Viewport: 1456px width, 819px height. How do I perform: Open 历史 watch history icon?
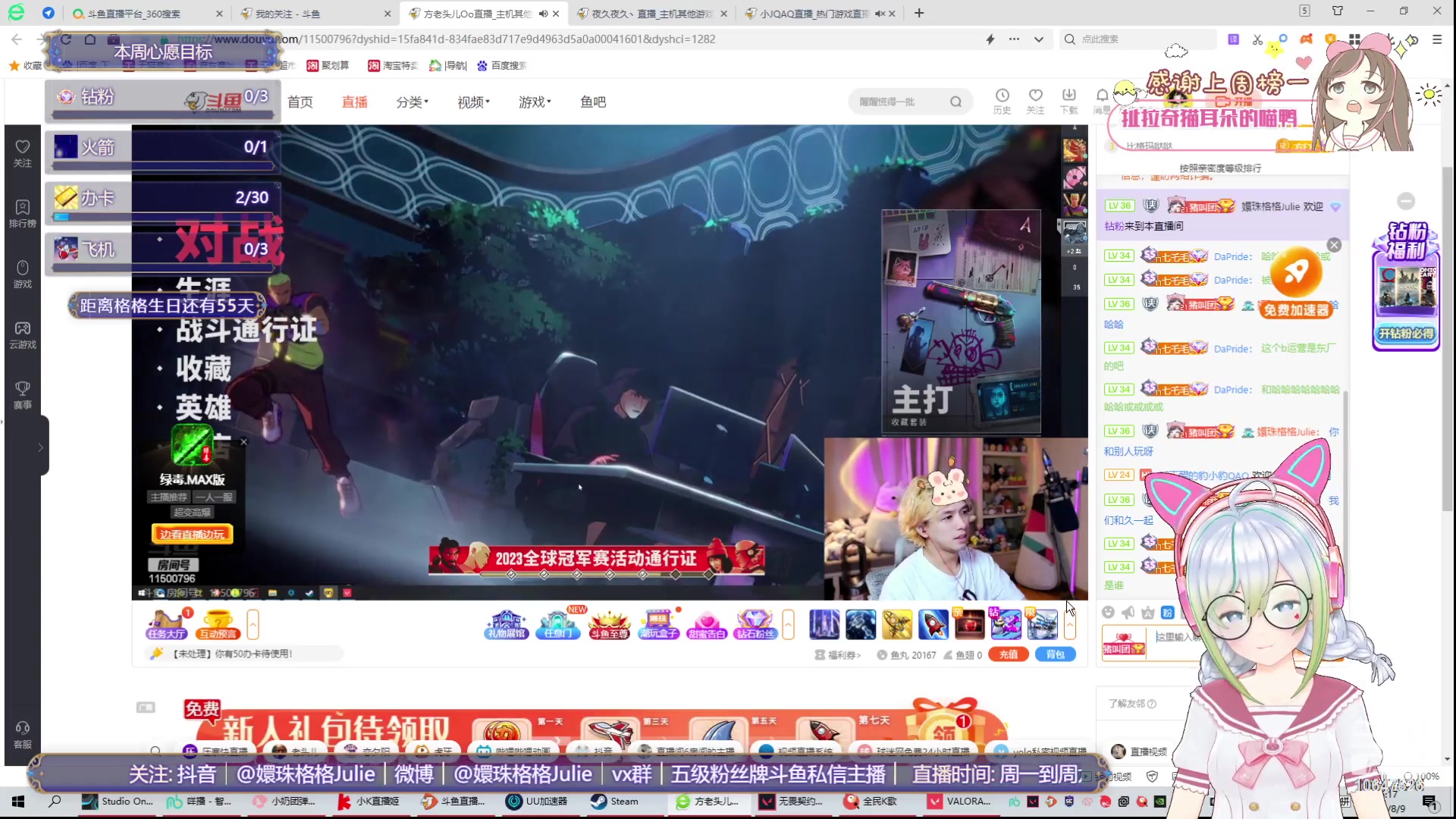[1003, 100]
